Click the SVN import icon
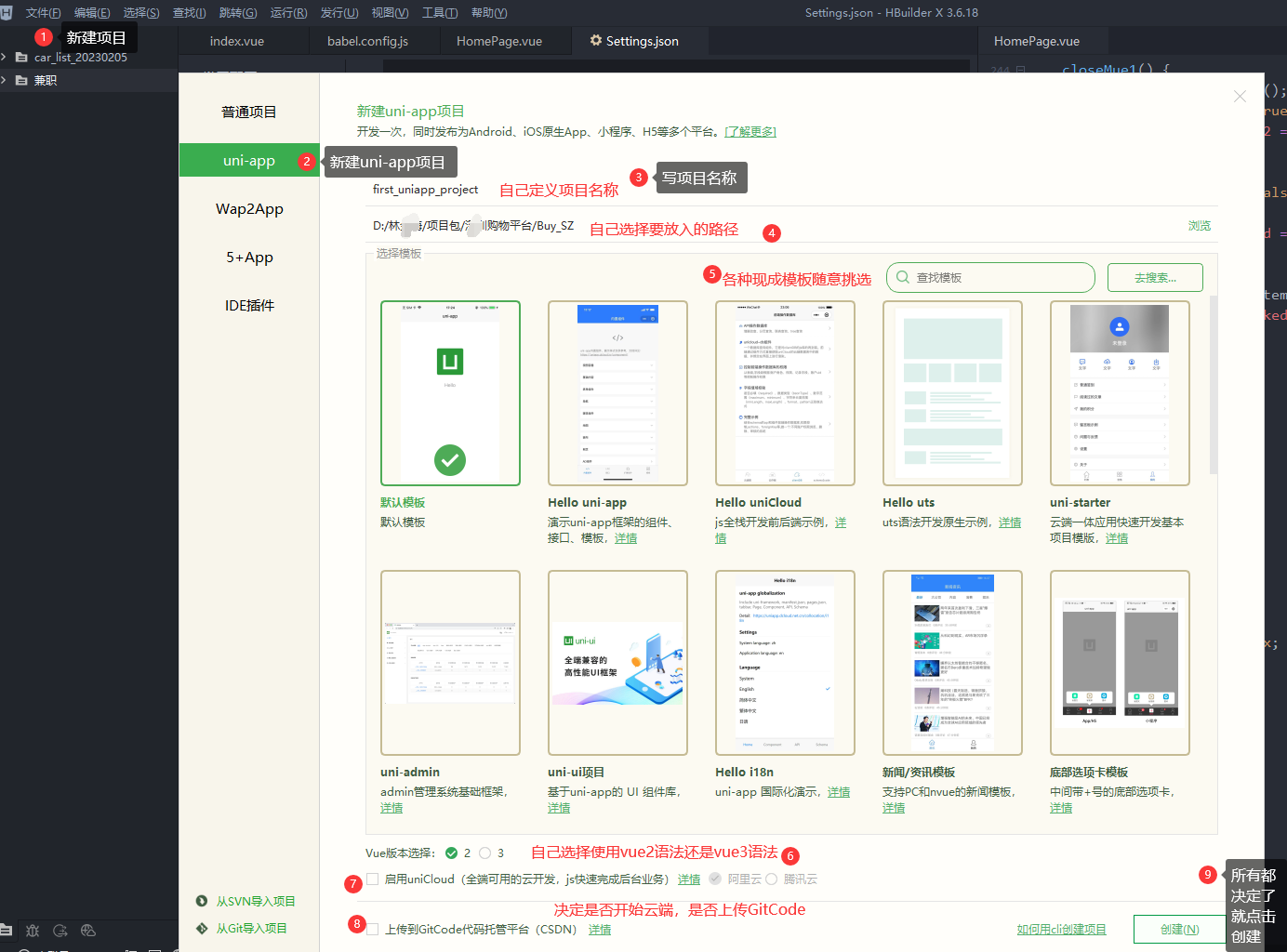The image size is (1287, 952). pos(202,901)
